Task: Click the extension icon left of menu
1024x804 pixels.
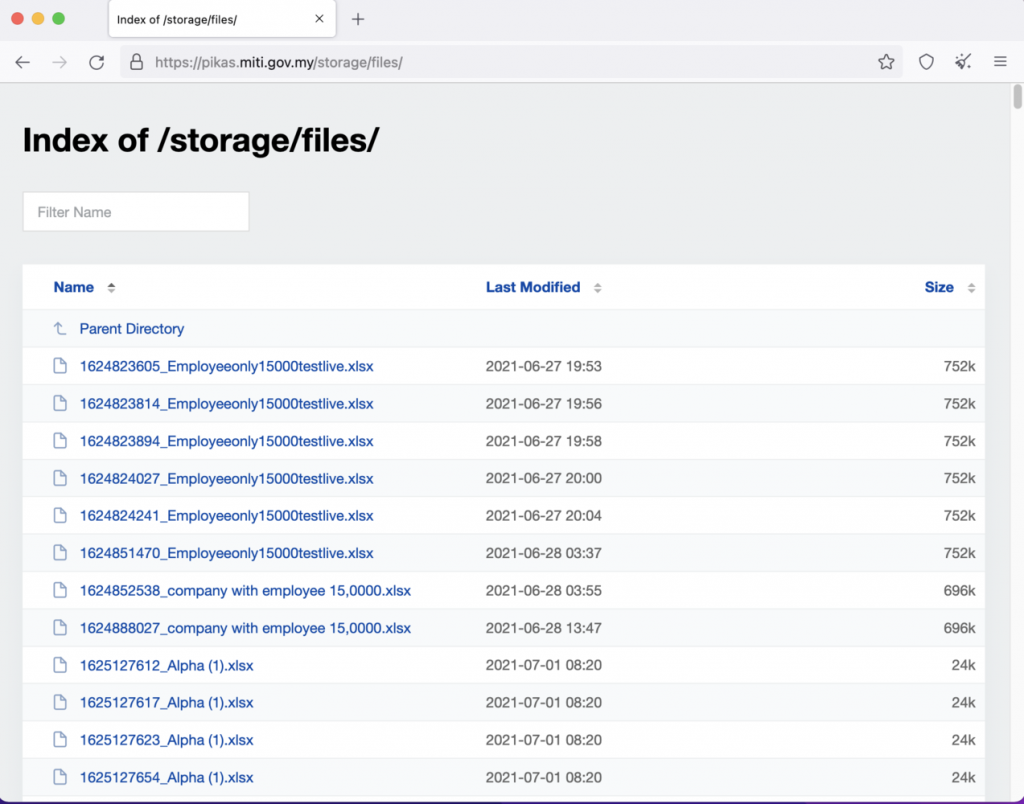Action: tap(963, 62)
